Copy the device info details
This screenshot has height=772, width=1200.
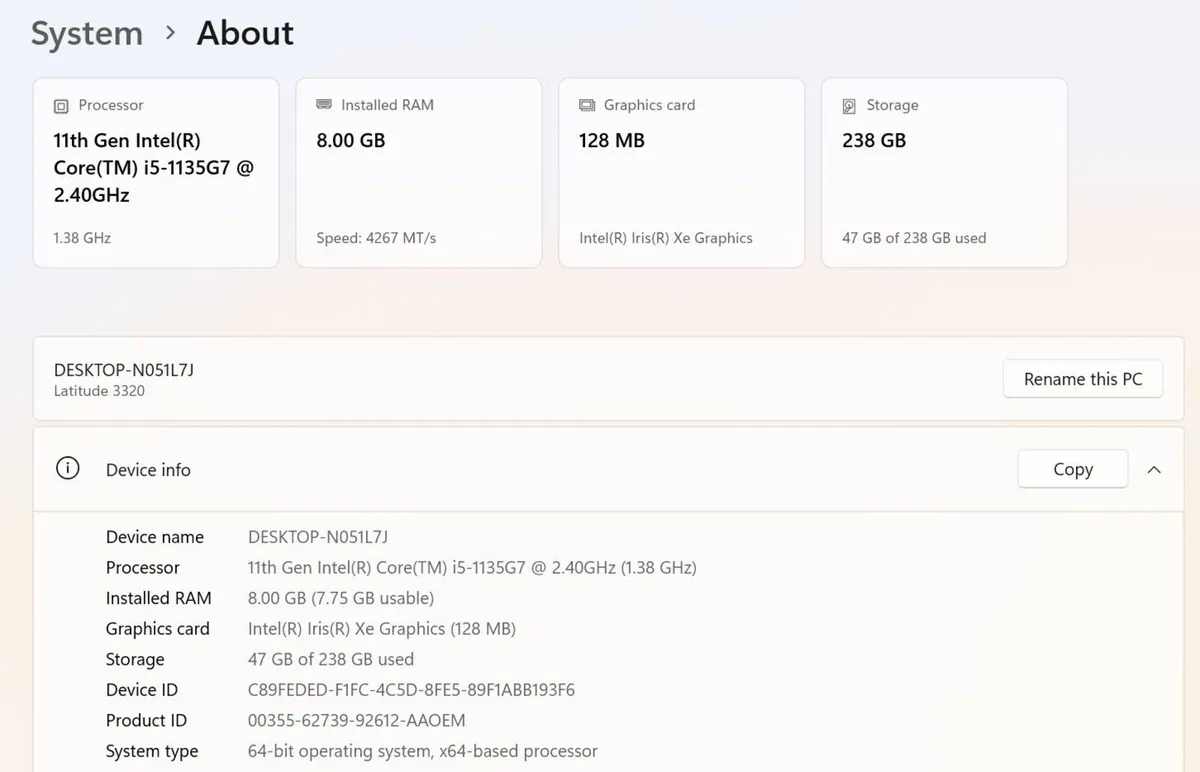[x=1073, y=469]
